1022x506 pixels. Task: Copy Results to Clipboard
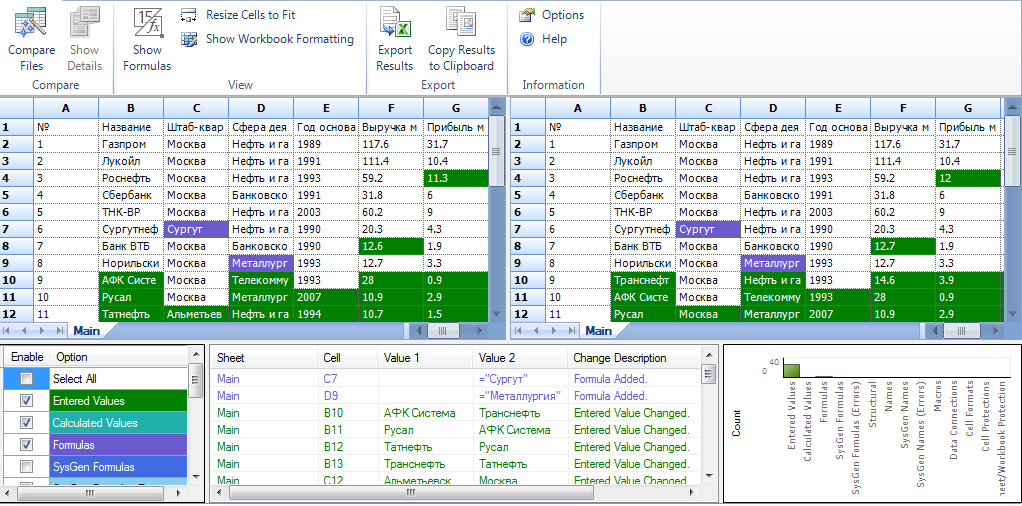461,24
